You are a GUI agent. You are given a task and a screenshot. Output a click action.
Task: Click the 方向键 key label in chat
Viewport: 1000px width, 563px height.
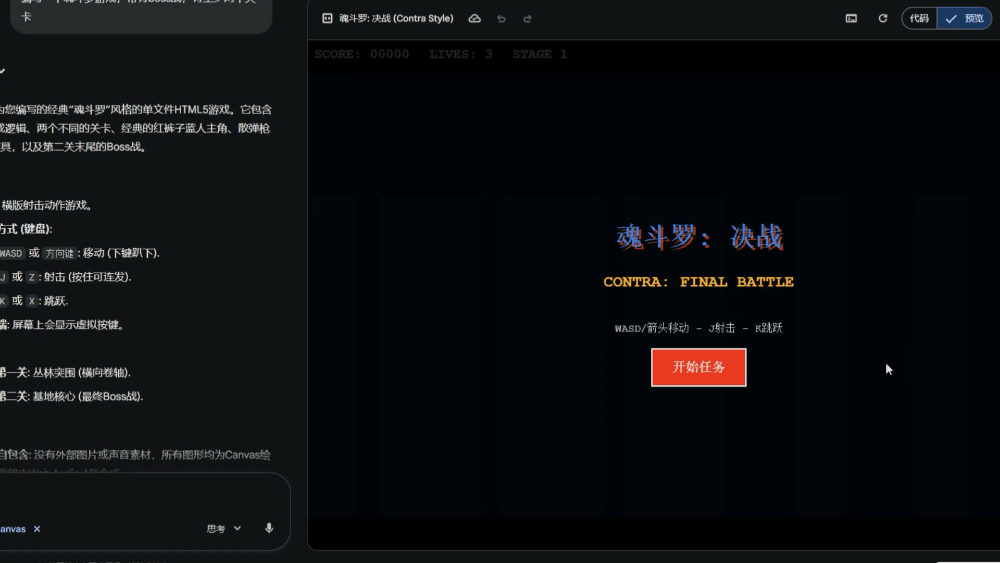coord(59,253)
